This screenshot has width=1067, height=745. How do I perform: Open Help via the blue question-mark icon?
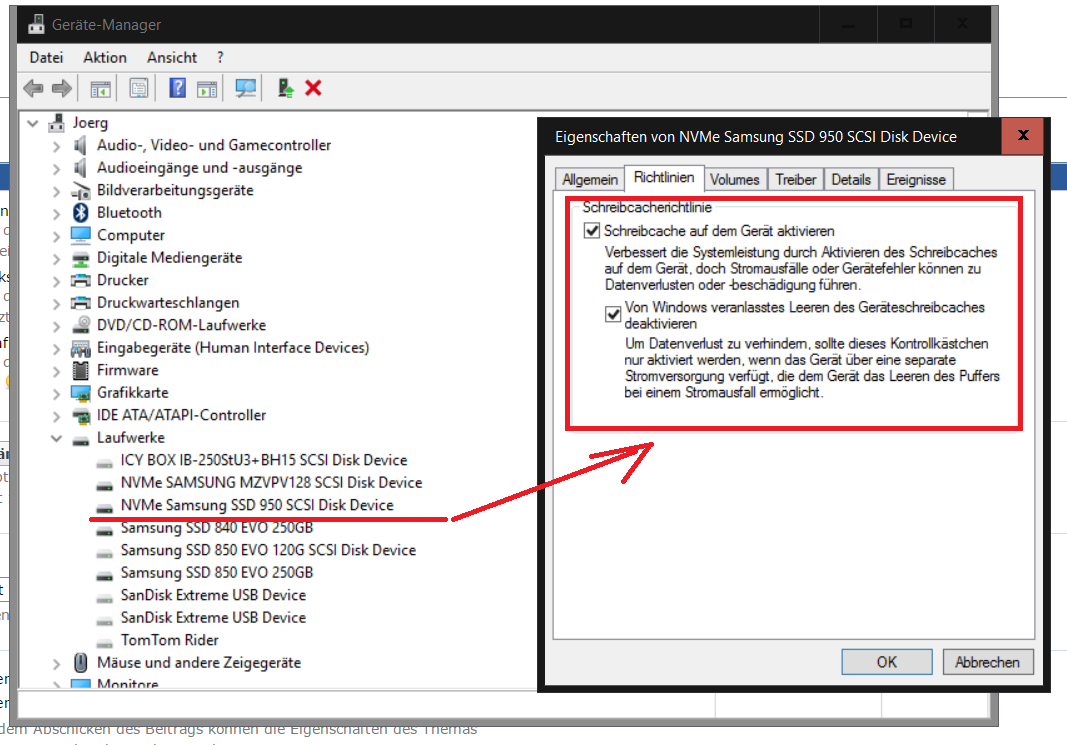[x=178, y=88]
